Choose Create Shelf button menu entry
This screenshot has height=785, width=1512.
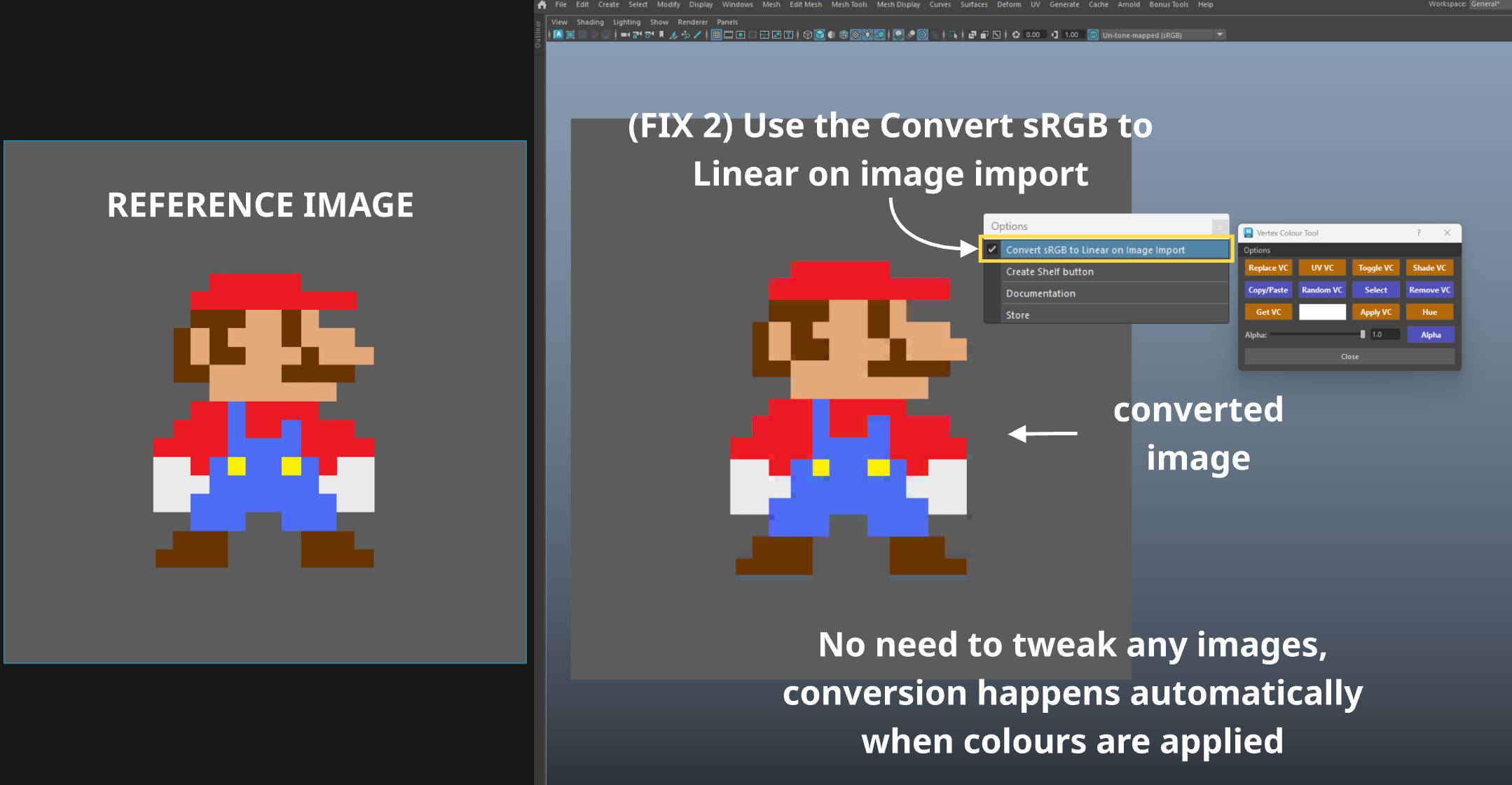1106,272
